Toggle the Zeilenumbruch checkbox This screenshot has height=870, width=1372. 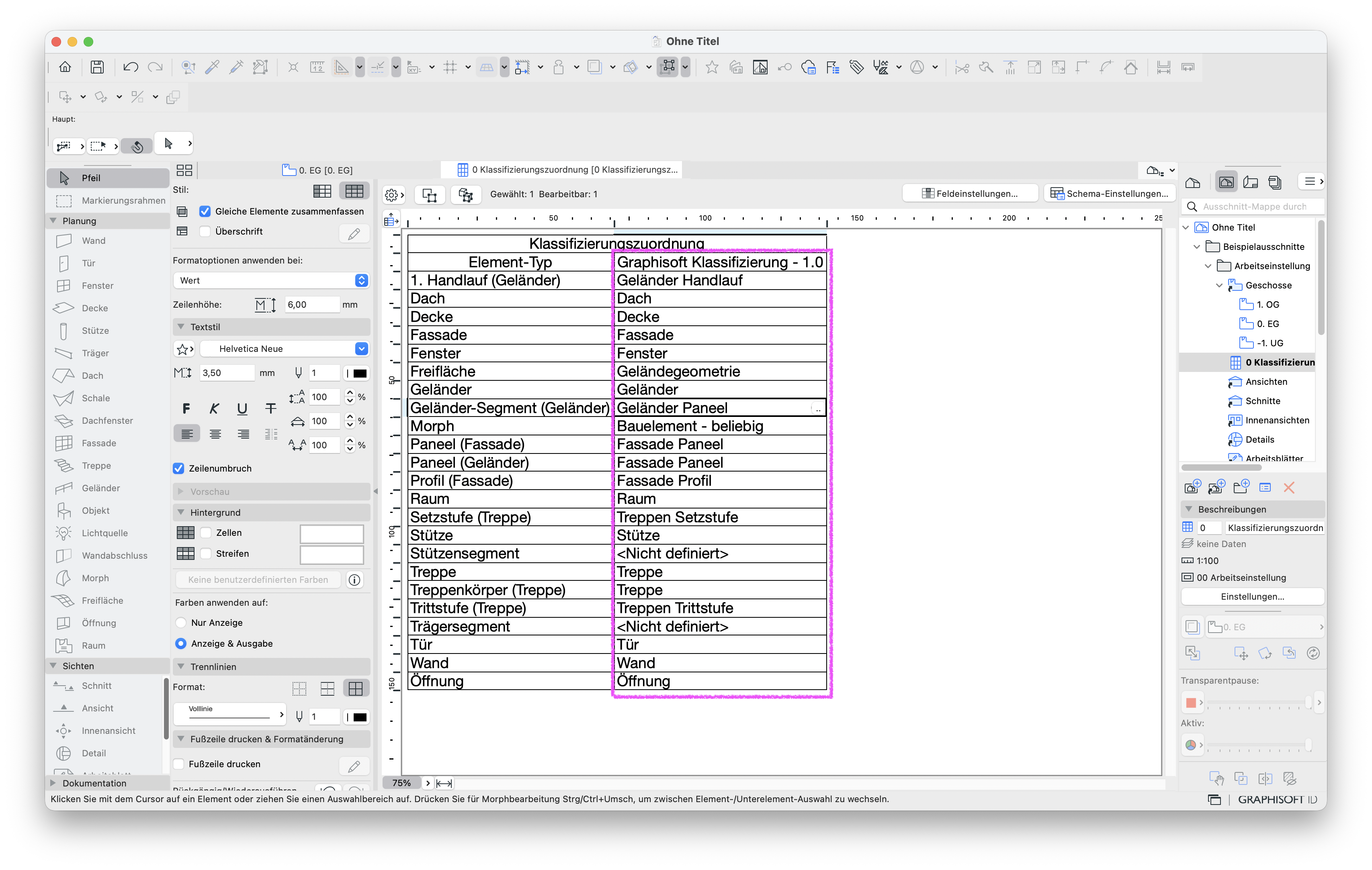point(178,468)
